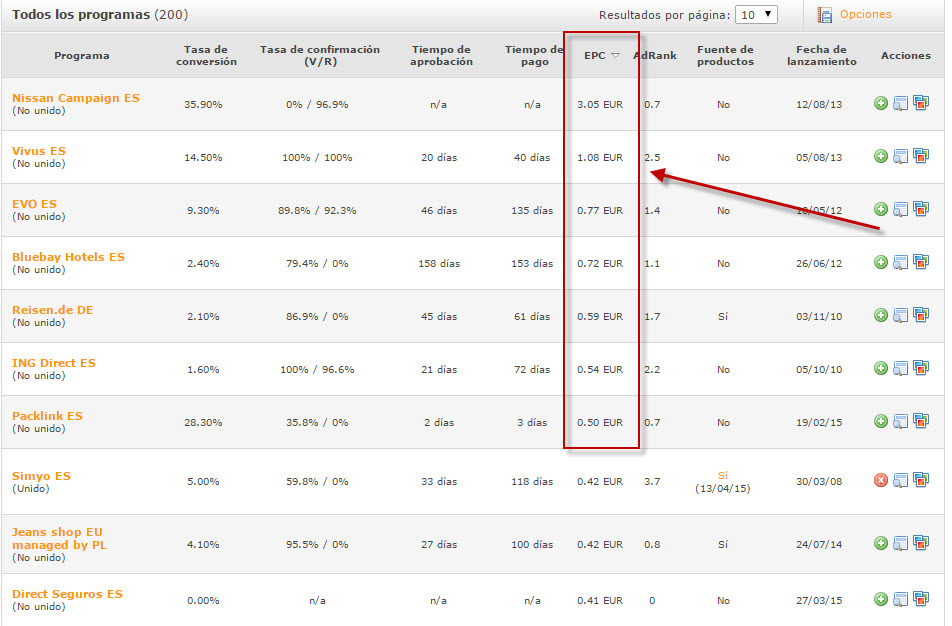Open Reisen.de DE creatives icon
This screenshot has height=626, width=952.
[921, 315]
